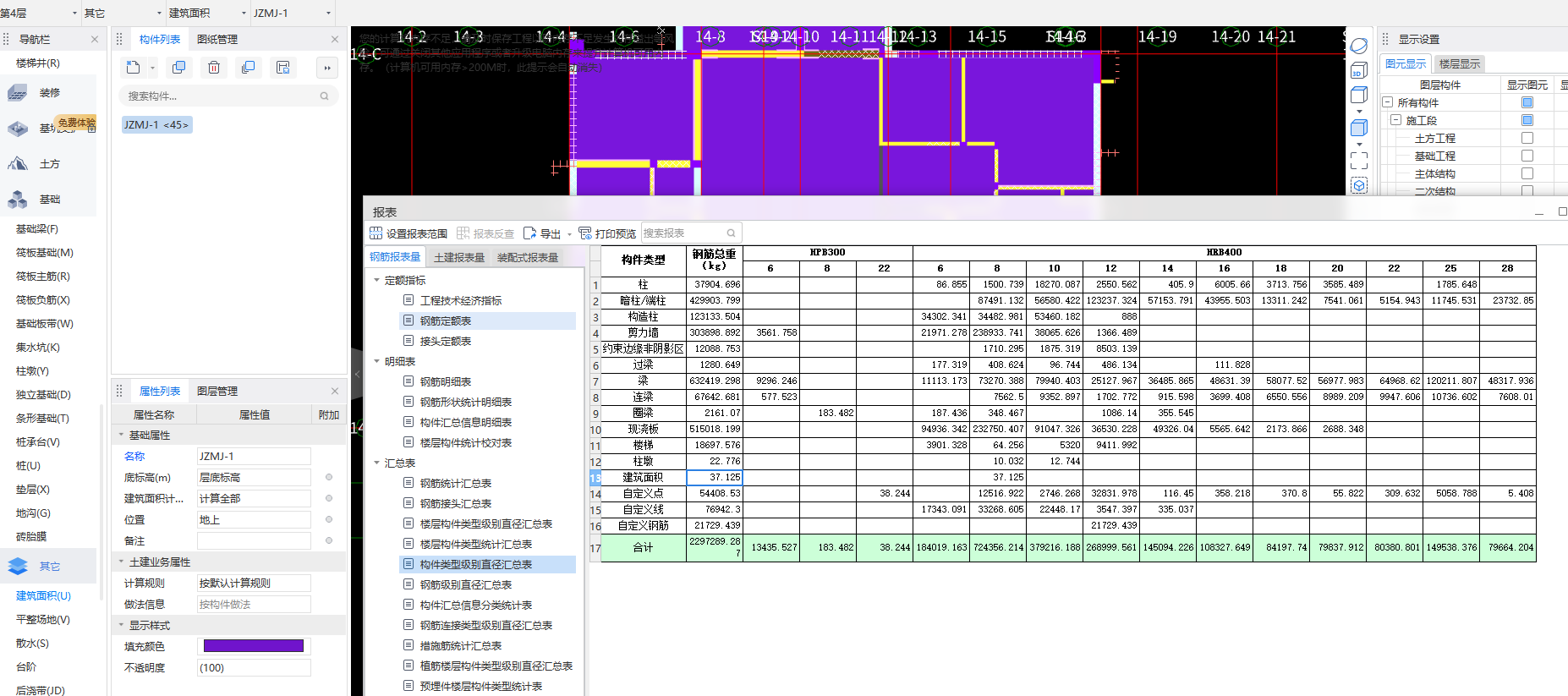Click the inter-floor copy component icon
This screenshot has height=696, width=1568.
[248, 68]
